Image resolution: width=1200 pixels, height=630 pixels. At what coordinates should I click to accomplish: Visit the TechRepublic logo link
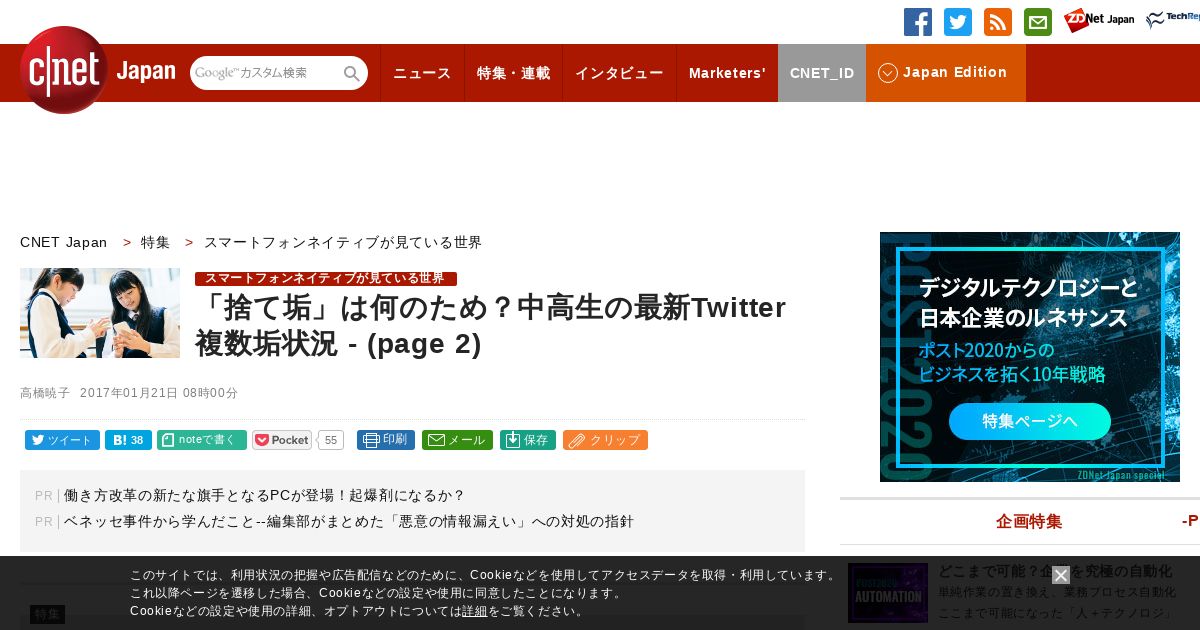(x=1173, y=20)
